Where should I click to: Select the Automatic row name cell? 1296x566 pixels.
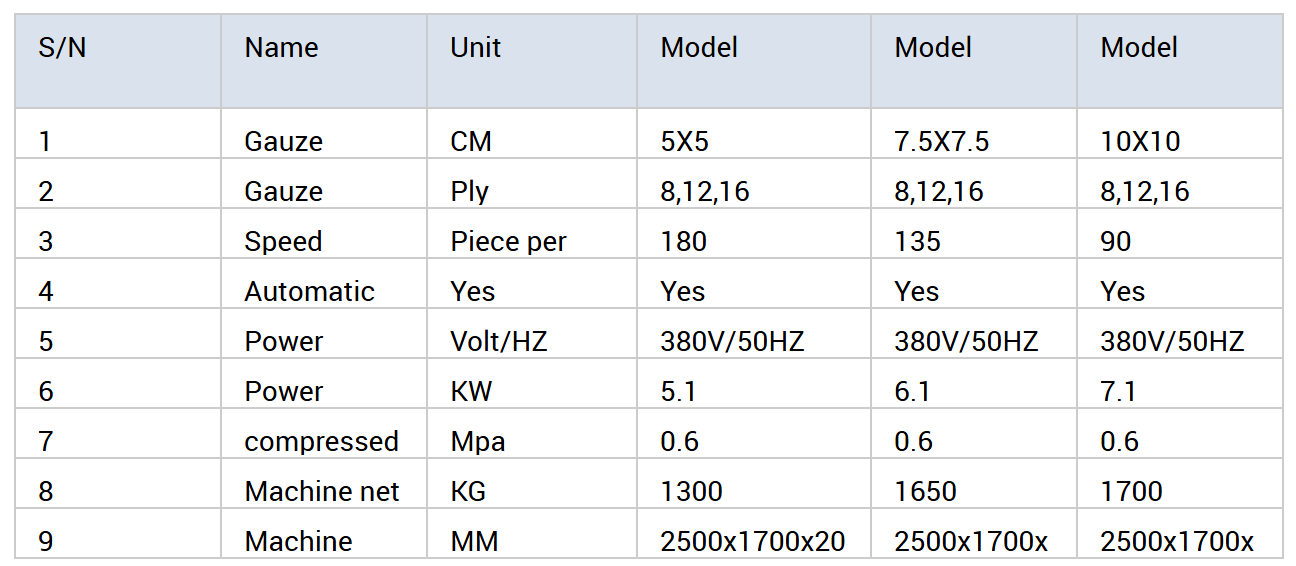(309, 292)
